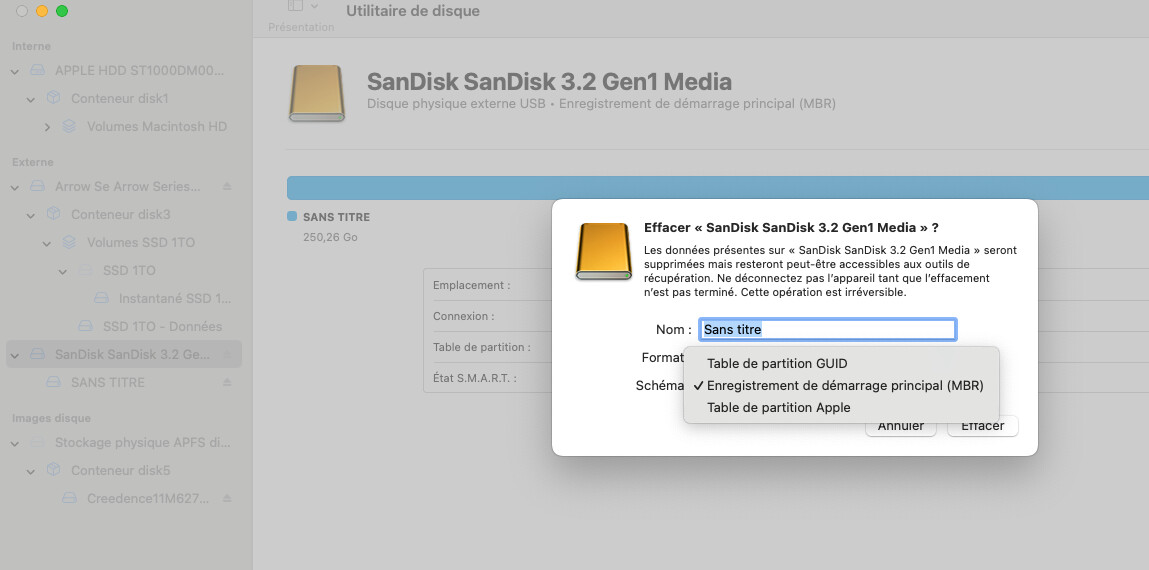This screenshot has height=570, width=1149.
Task: Click the Creedence11M627 volume icon
Action: point(70,497)
